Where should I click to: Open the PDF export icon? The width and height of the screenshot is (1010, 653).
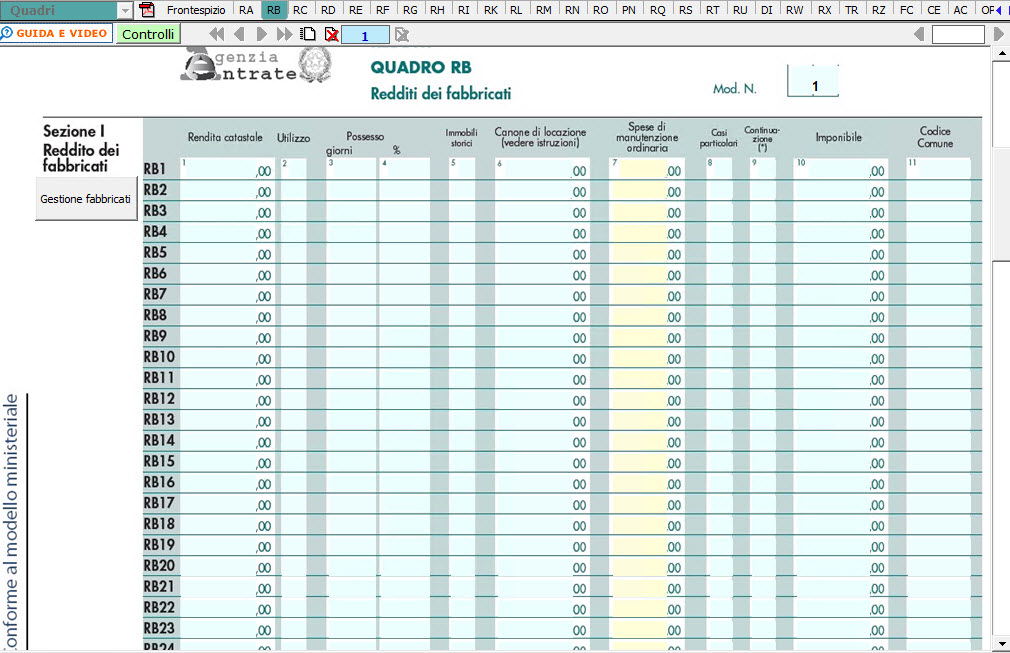147,10
